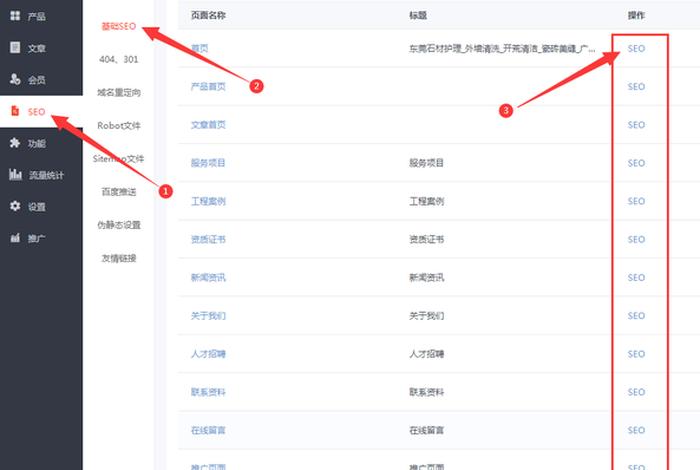Open the 伪静态设置 submenu item

[x=119, y=225]
